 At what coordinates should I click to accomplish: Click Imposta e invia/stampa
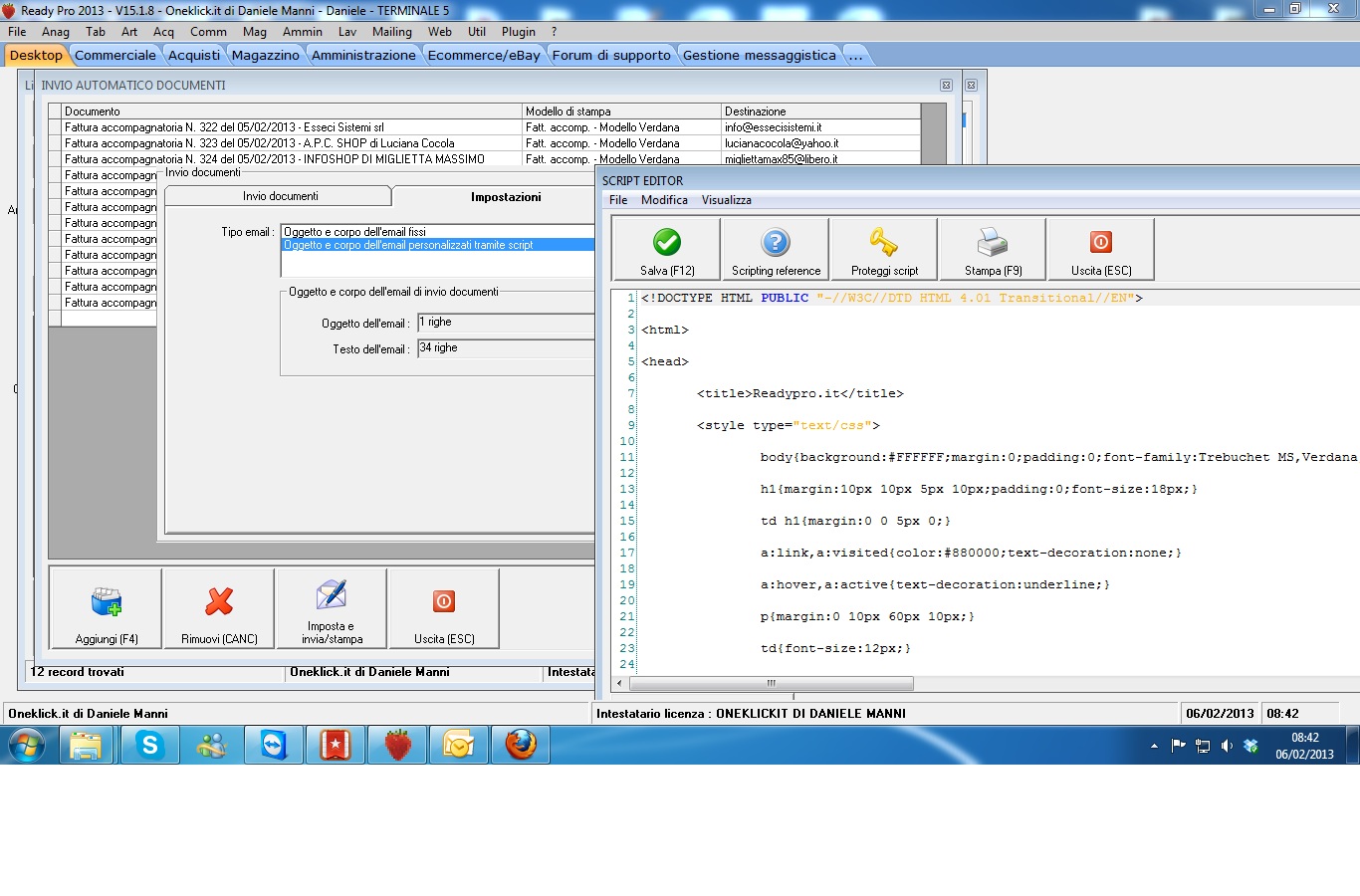coord(332,608)
